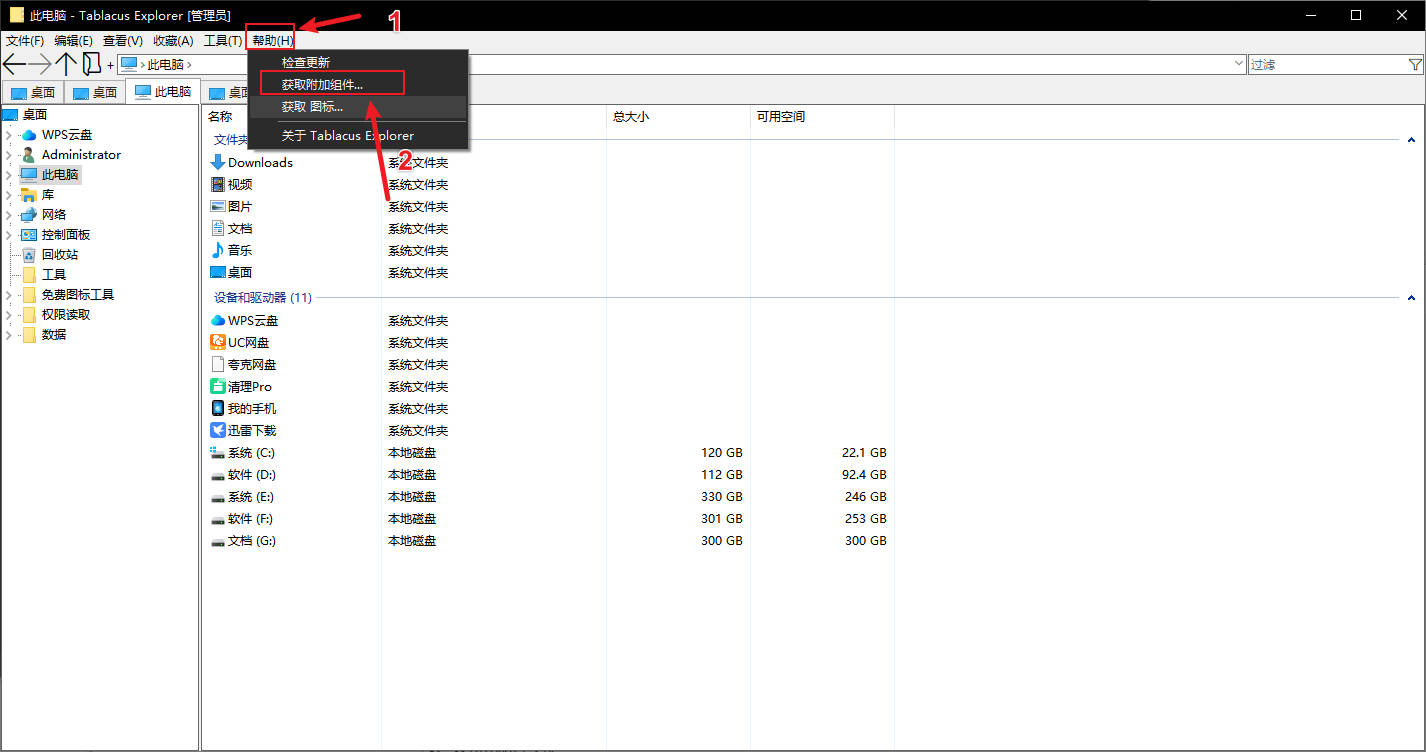Screen dimensions: 1426x752
Task: Click the Back navigation arrow
Action: 14,64
